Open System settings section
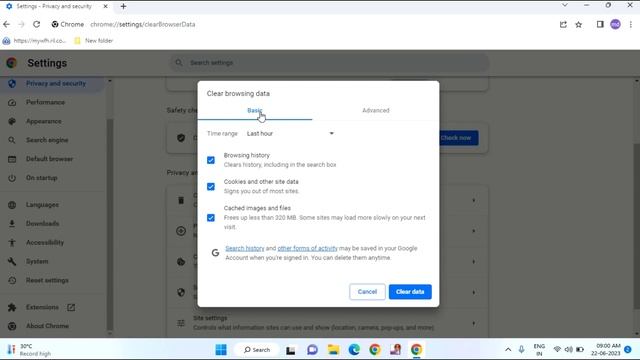 pyautogui.click(x=37, y=261)
